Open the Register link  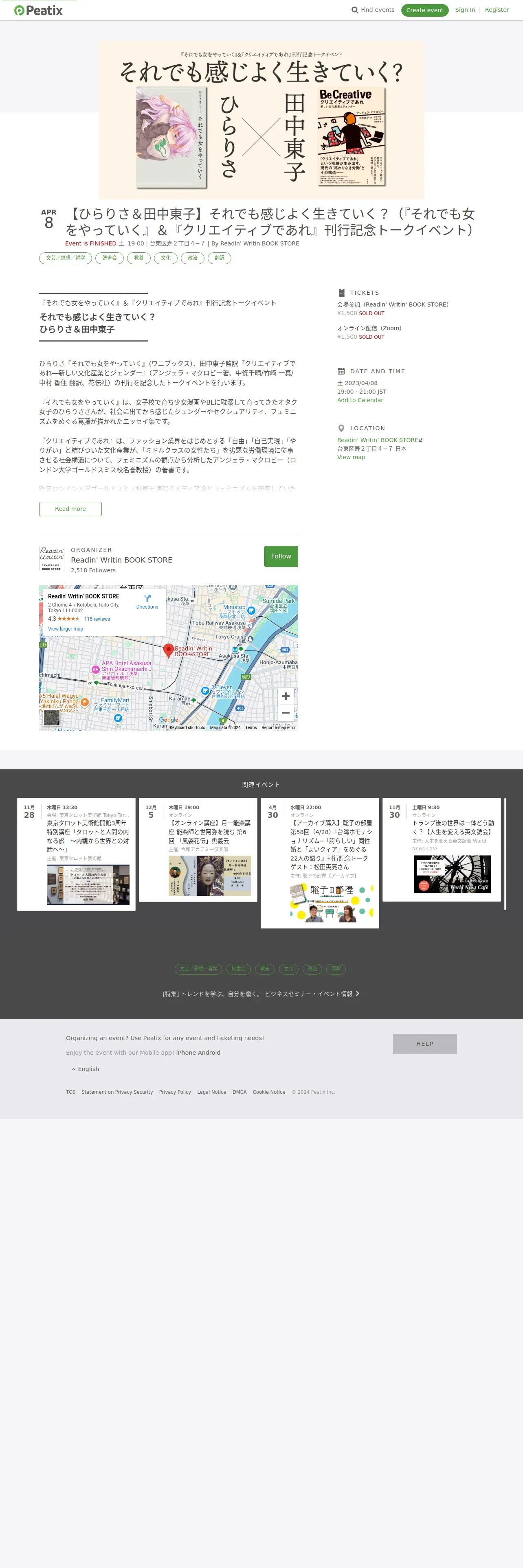tap(497, 10)
